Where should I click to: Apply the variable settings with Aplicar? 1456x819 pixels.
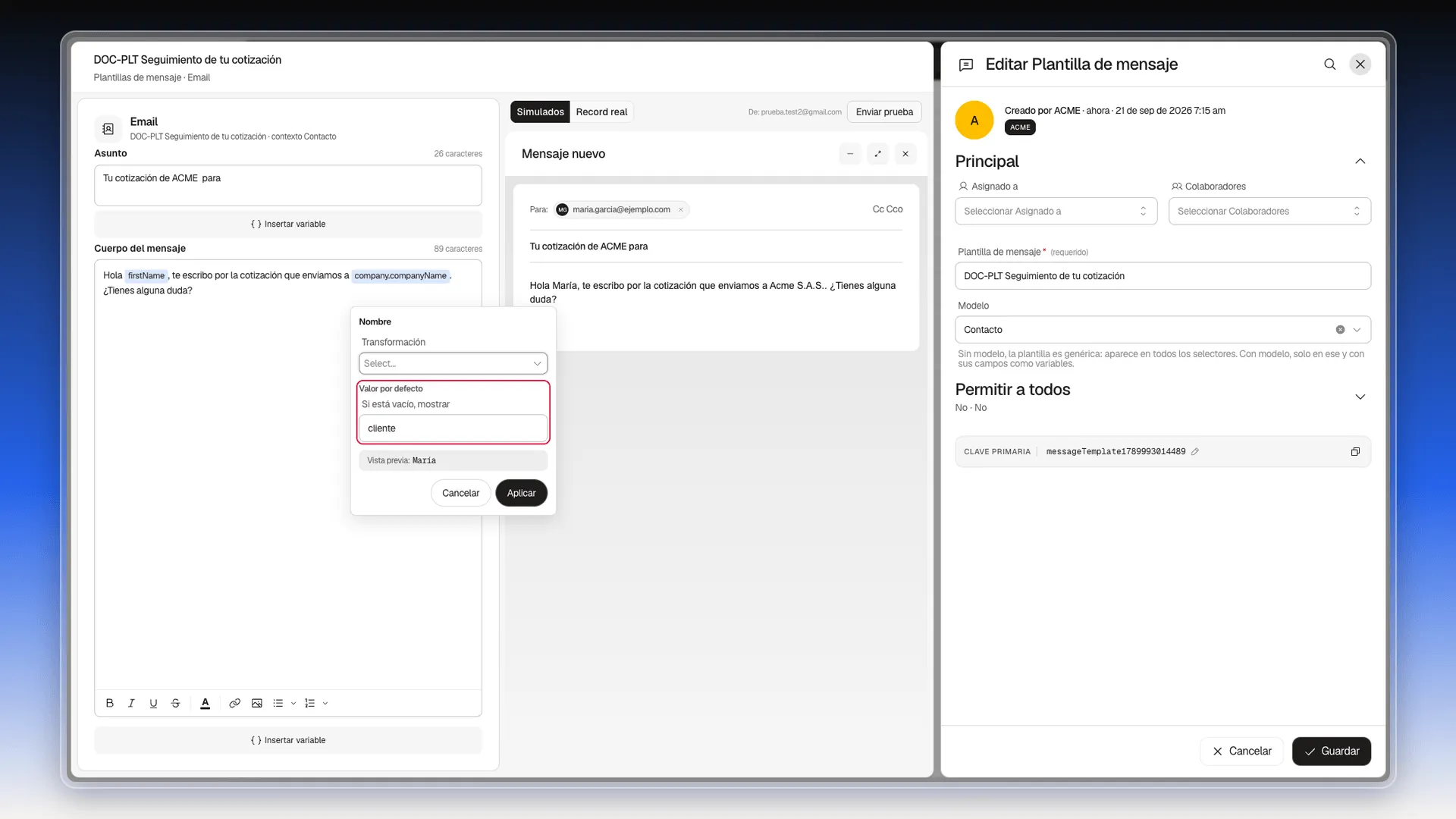coord(521,493)
